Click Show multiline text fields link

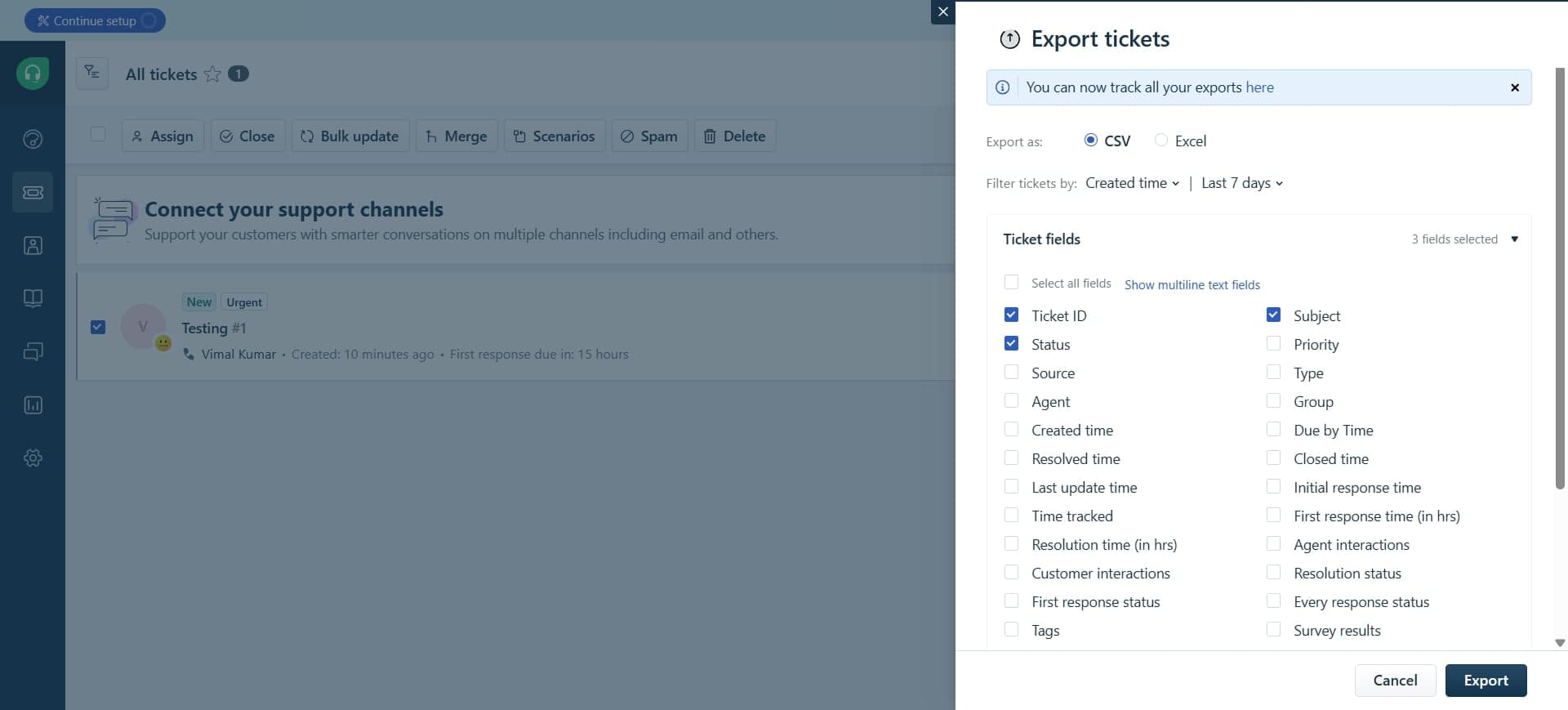click(x=1192, y=285)
